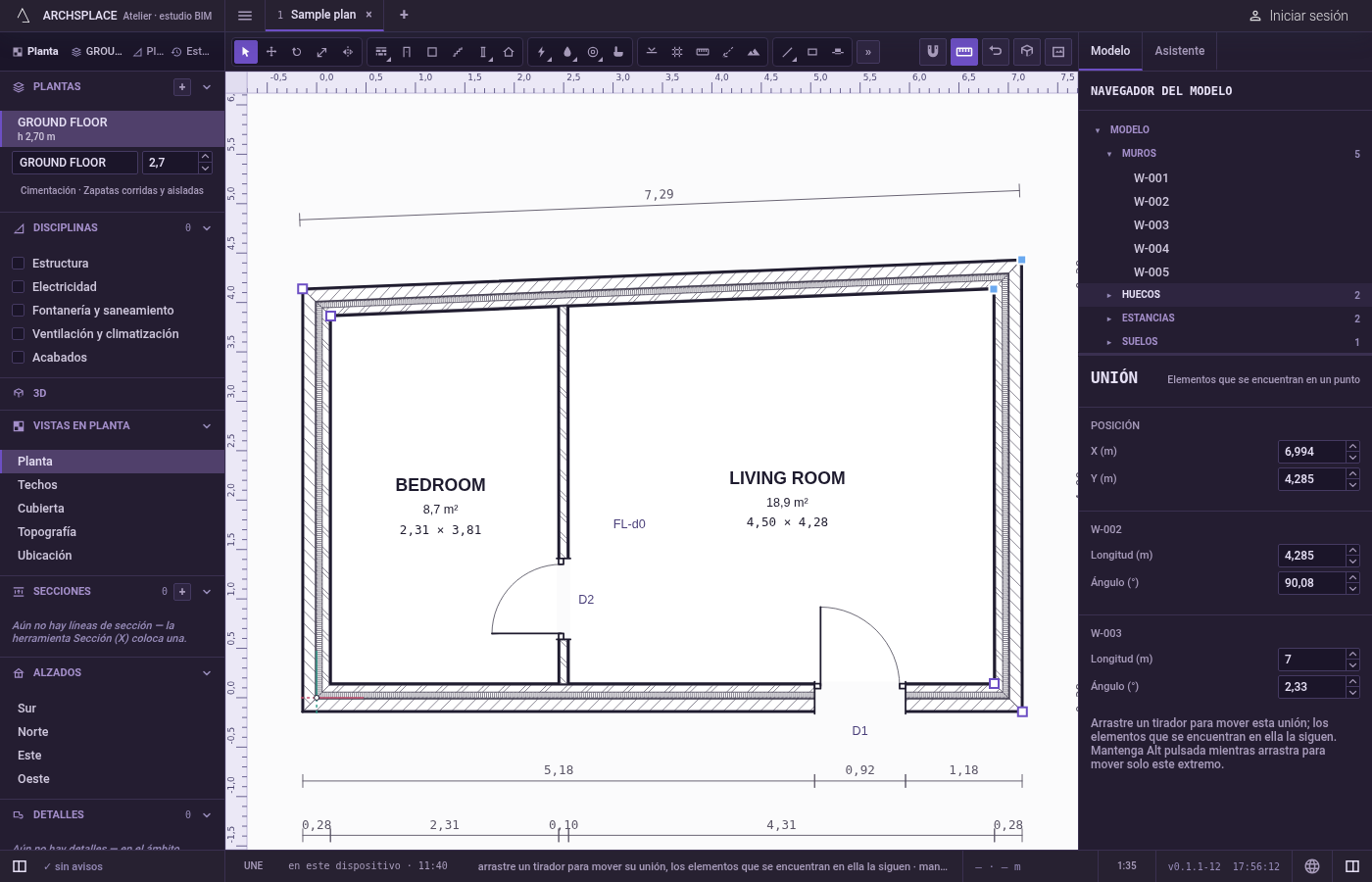
Task: Choose the roof (house) tool icon
Action: (509, 52)
